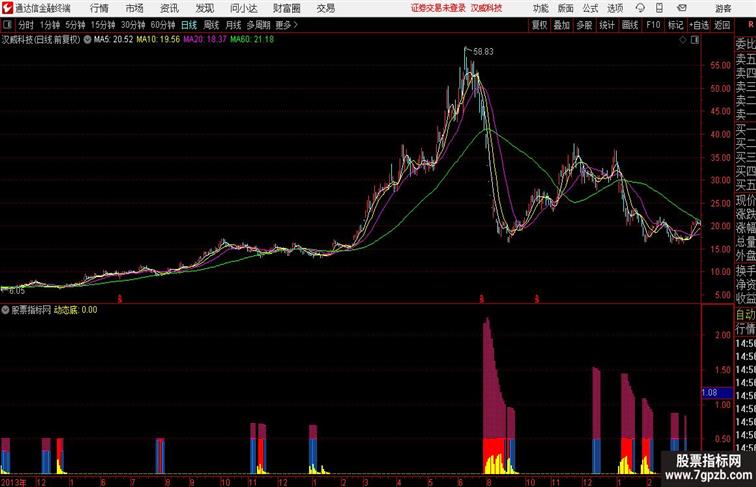Click the 统计 statistics button
This screenshot has width=756, height=487.
(607, 25)
